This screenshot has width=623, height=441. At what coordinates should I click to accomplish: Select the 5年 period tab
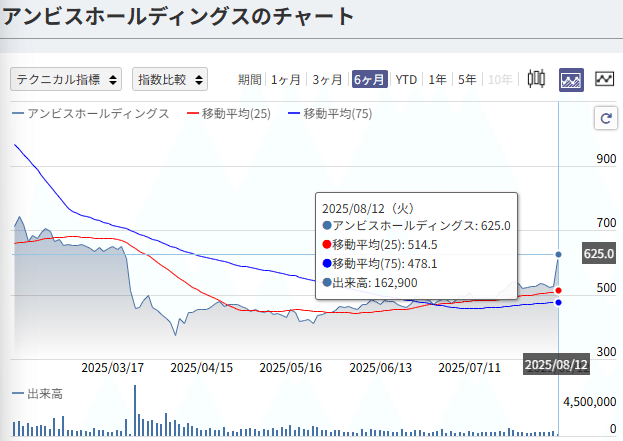[467, 79]
